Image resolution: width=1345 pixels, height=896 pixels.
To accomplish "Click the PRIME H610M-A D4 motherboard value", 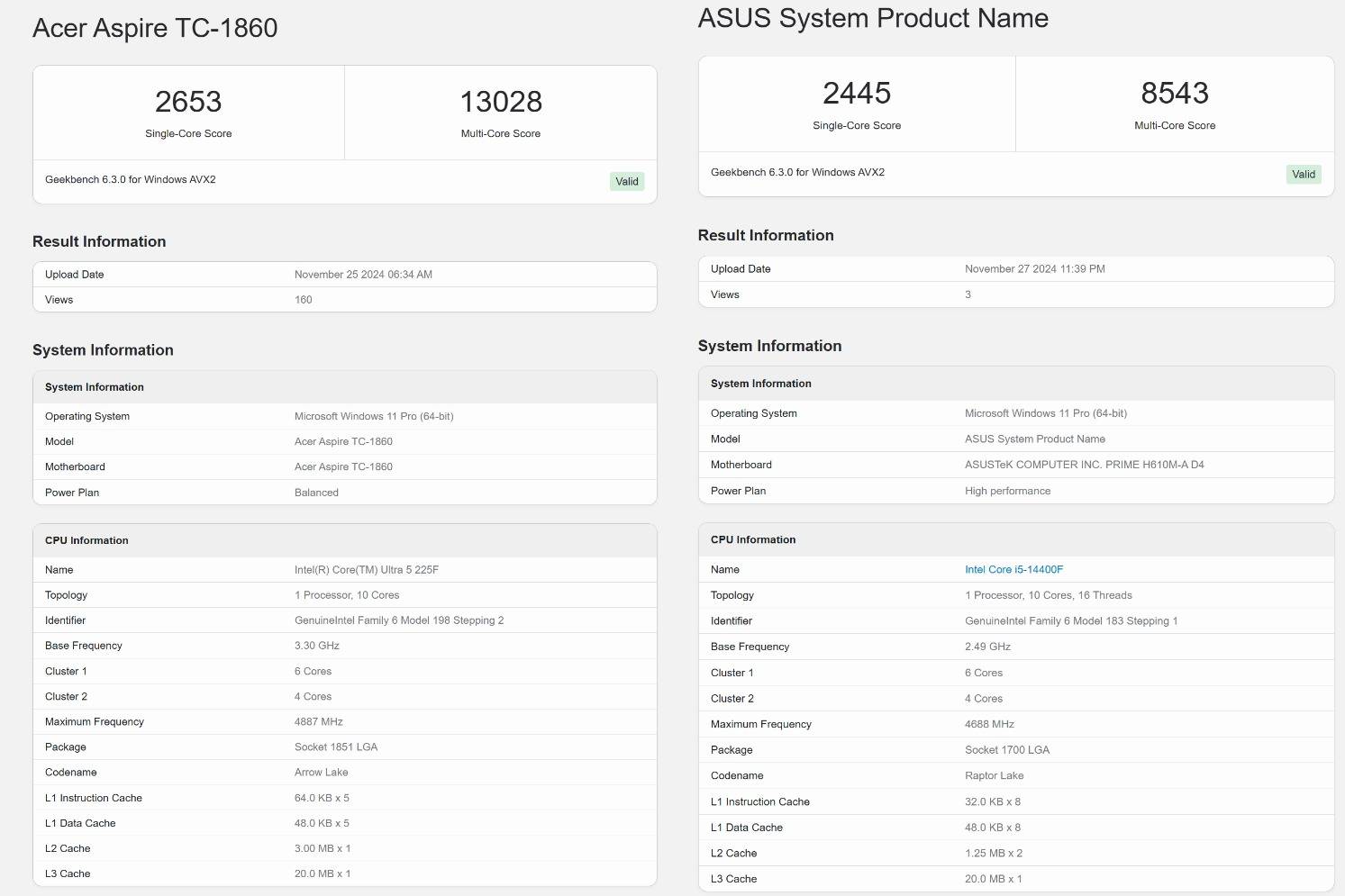I will coord(1084,465).
